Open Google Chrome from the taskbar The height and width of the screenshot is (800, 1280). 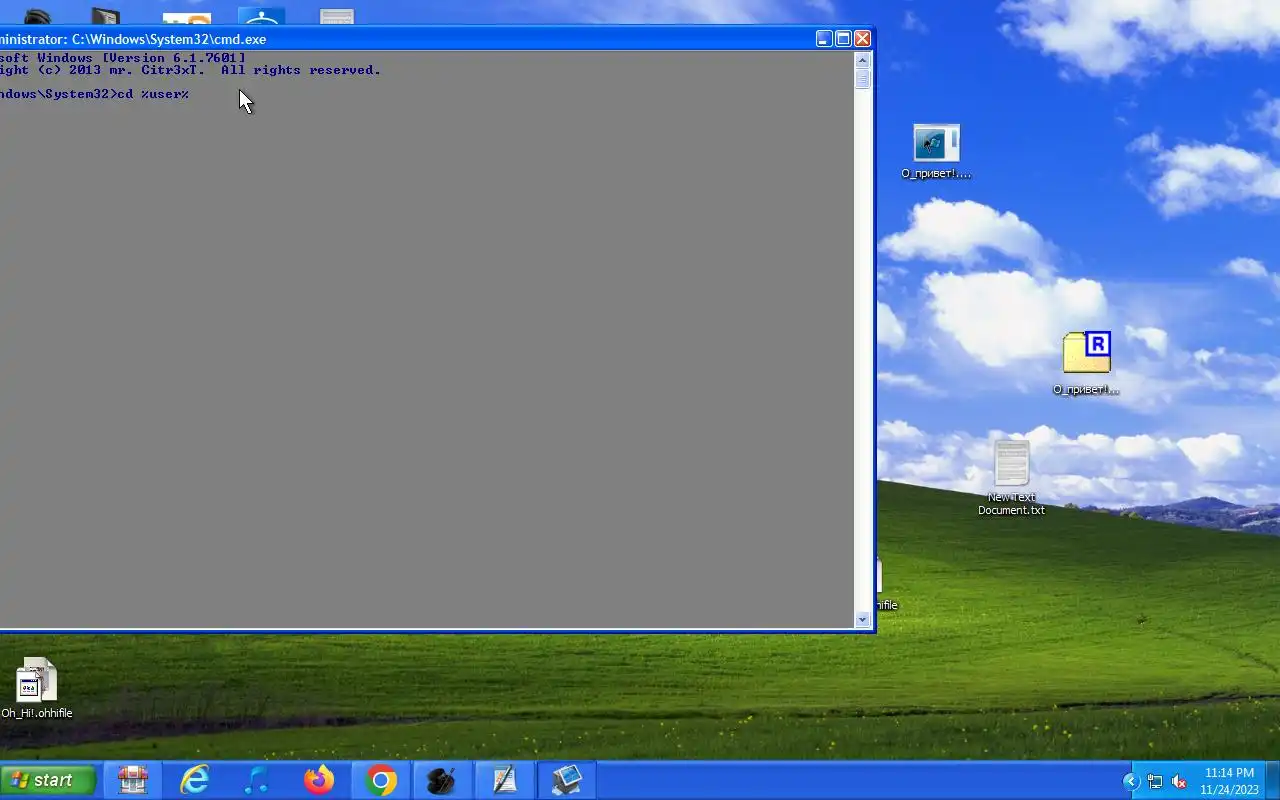381,780
